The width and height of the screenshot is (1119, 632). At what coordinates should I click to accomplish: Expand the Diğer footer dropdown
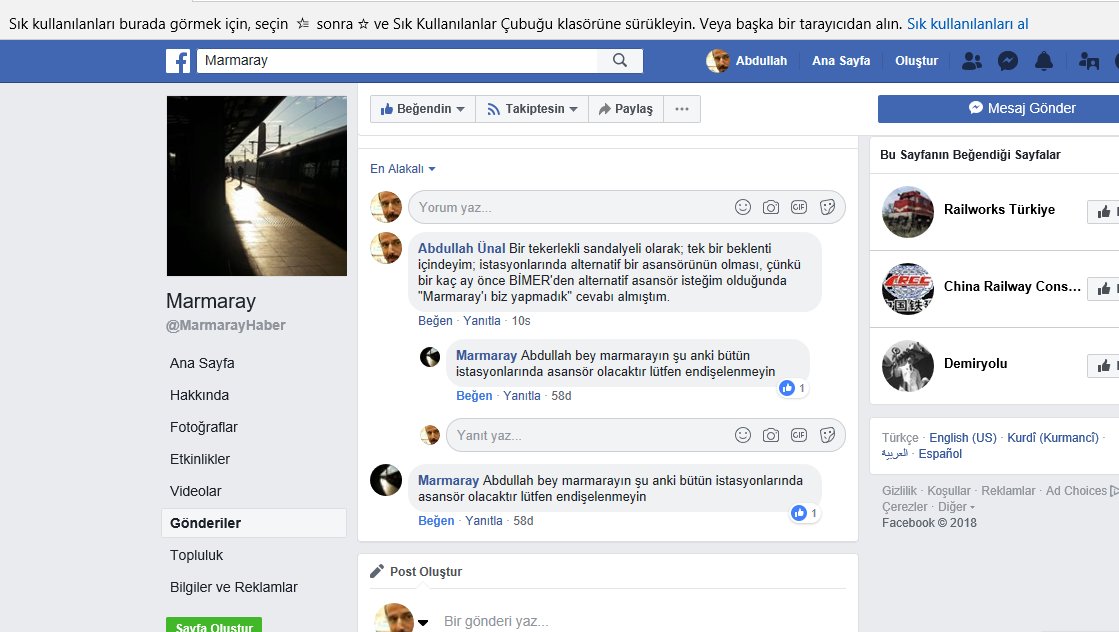956,507
